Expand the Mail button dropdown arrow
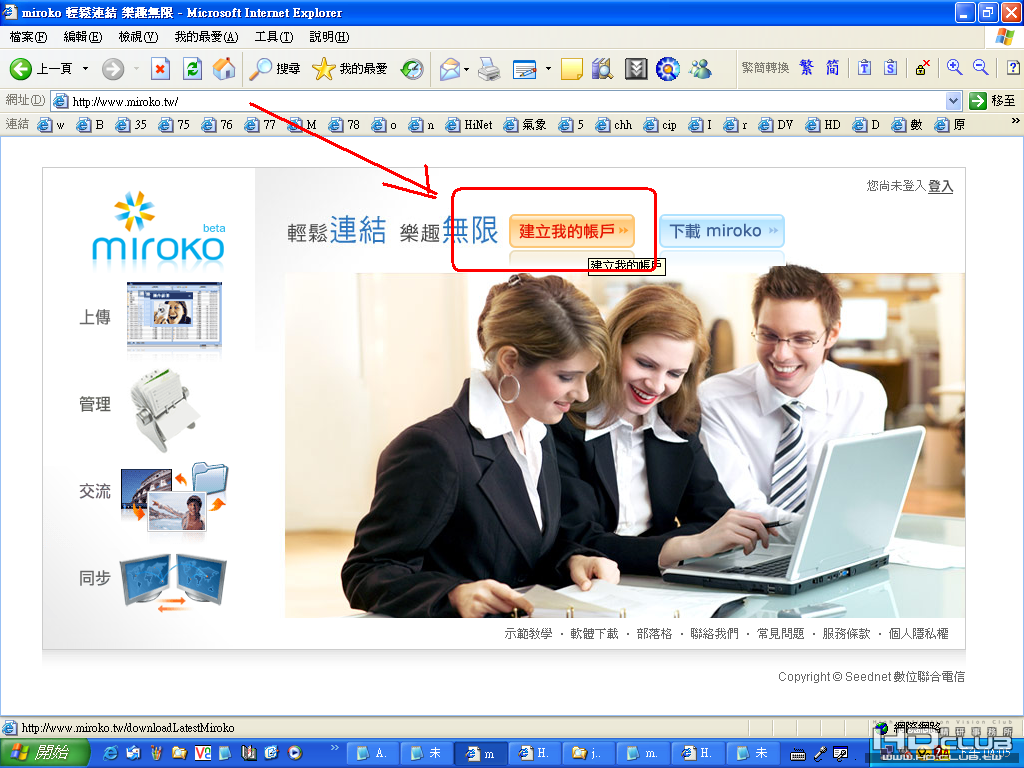This screenshot has width=1024, height=768. click(466, 69)
